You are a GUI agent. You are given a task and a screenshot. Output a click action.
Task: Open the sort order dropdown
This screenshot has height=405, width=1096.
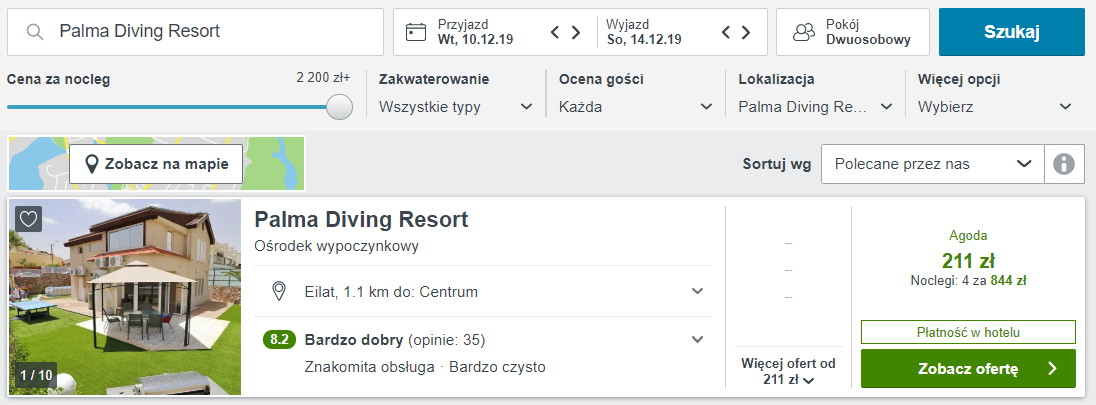(932, 164)
